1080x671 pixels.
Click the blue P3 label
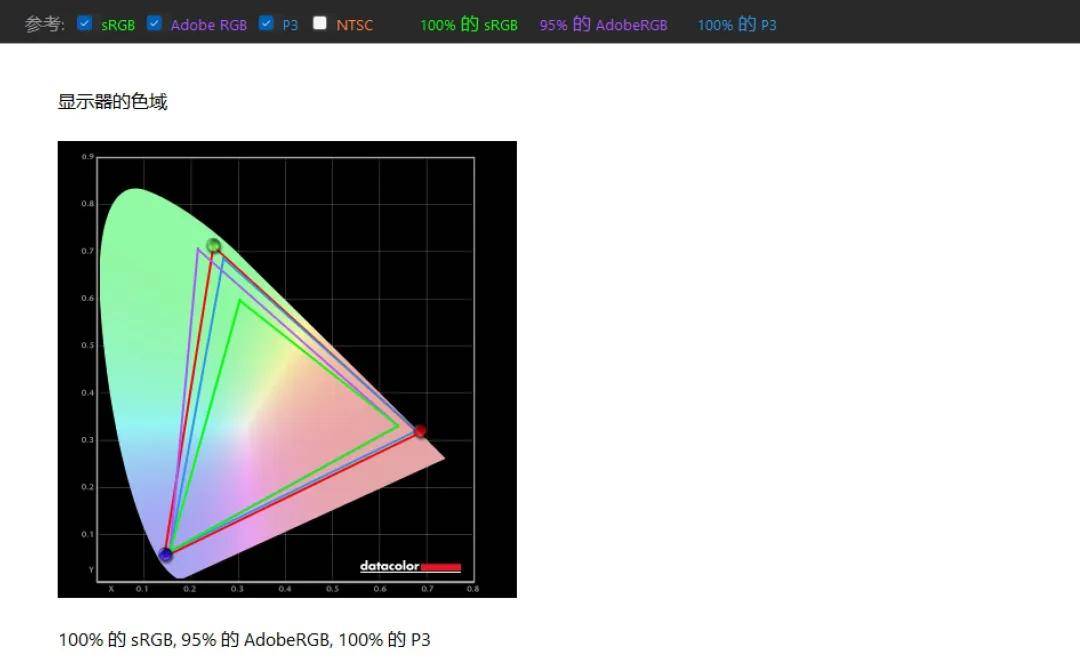290,25
